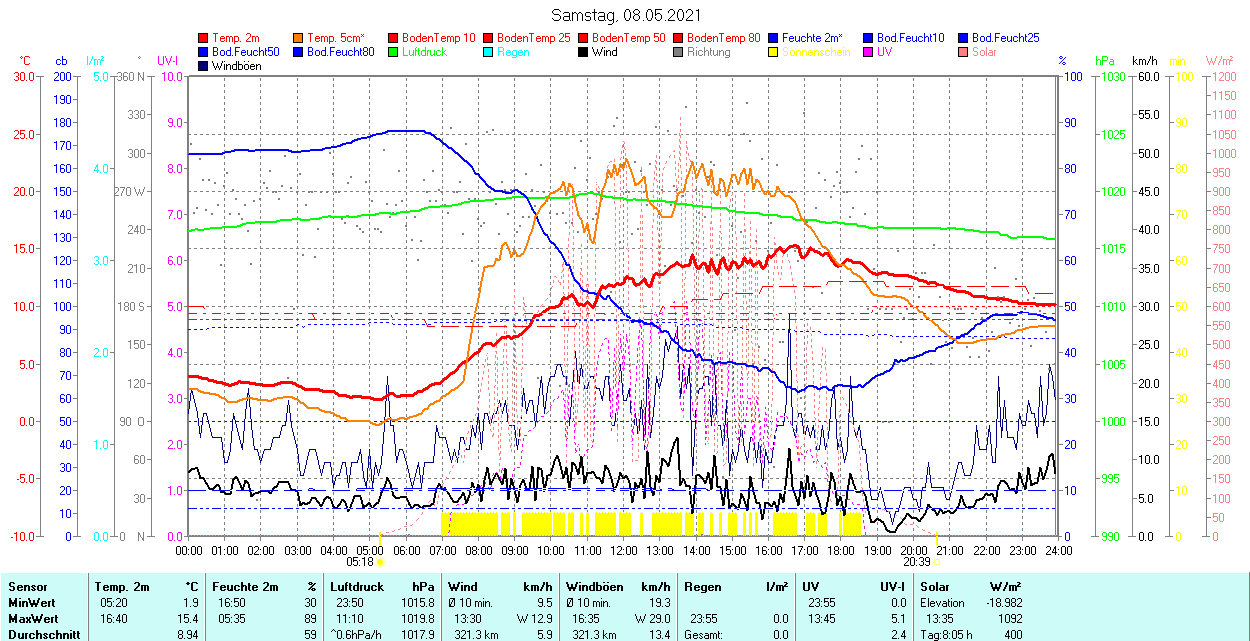Click the cb axis unit label
The height and width of the screenshot is (641, 1250).
61,61
